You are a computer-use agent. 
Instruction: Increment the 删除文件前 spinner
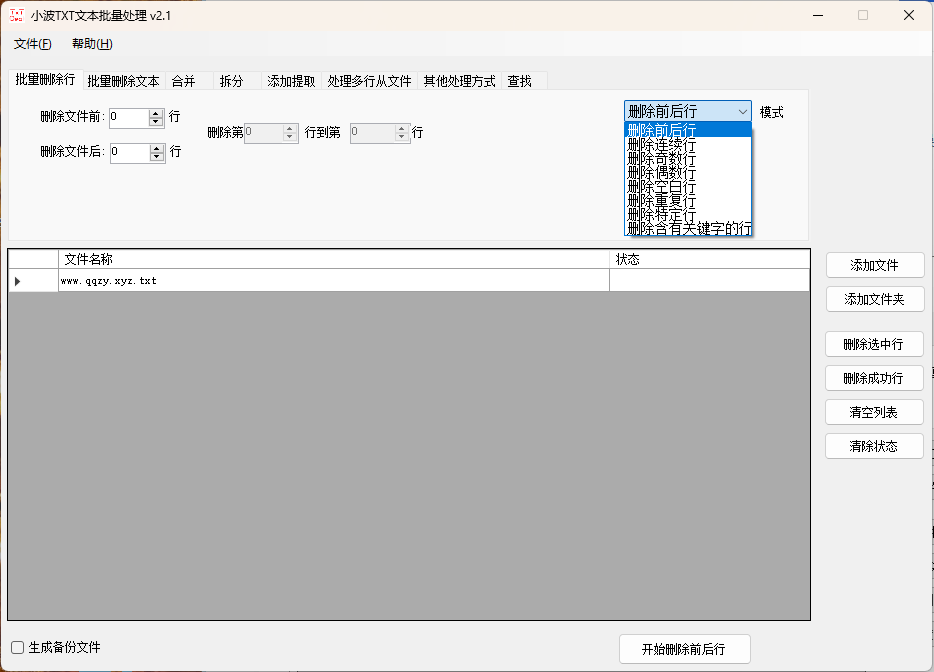click(155, 113)
